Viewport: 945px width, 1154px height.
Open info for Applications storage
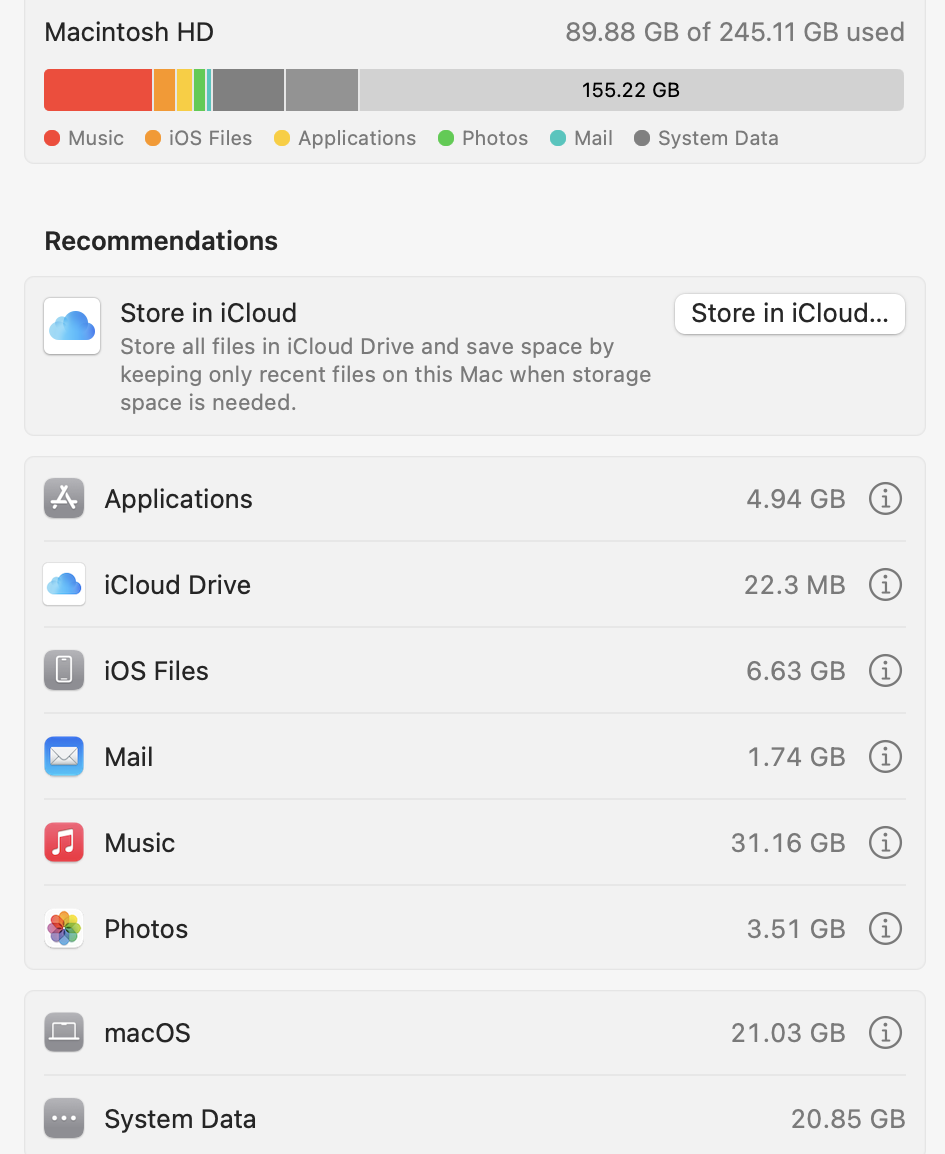pyautogui.click(x=885, y=498)
